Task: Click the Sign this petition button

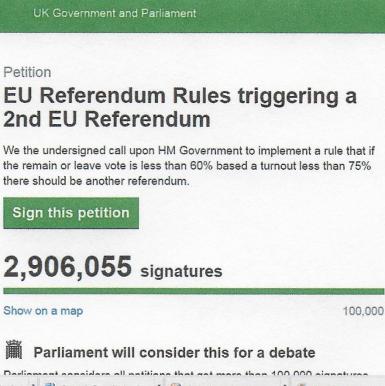Action: [x=71, y=213]
